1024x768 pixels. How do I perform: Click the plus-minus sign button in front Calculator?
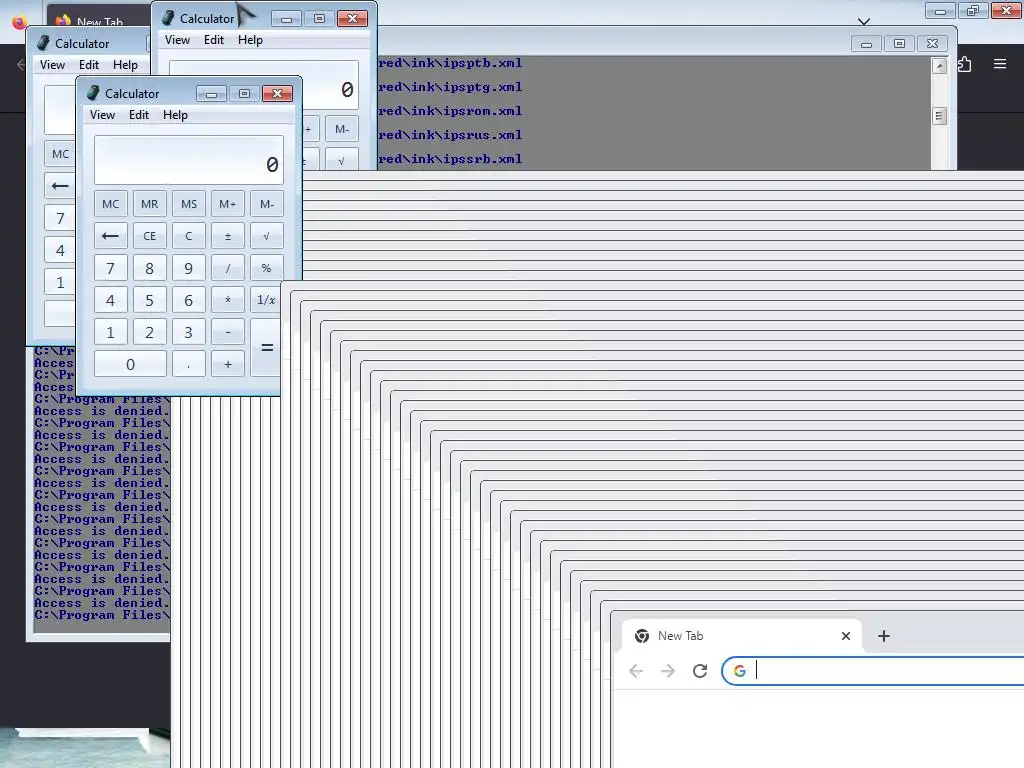pyautogui.click(x=227, y=236)
